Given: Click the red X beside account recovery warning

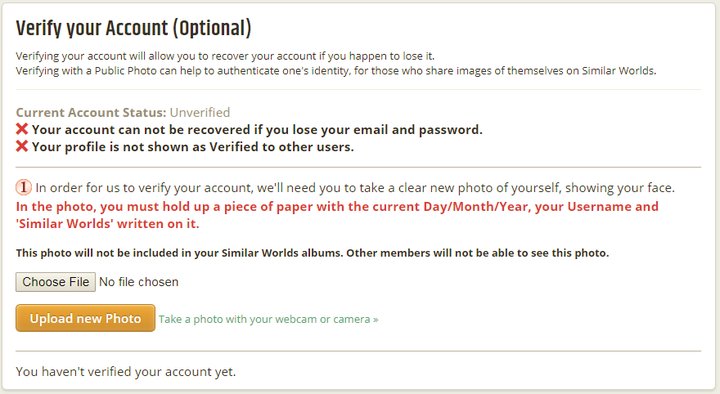Looking at the screenshot, I should click(22, 129).
